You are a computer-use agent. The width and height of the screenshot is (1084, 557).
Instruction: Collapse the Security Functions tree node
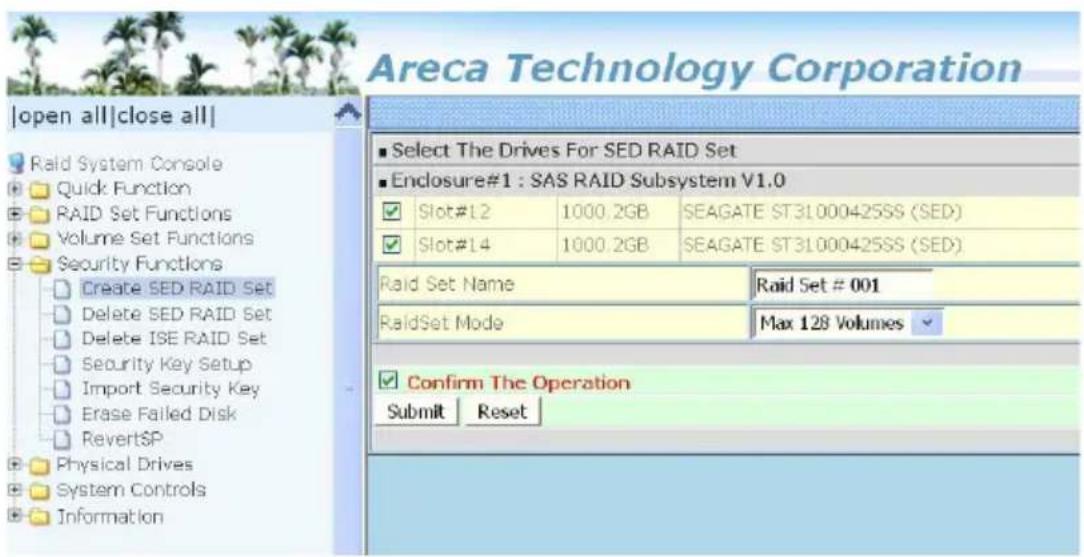pos(15,263)
